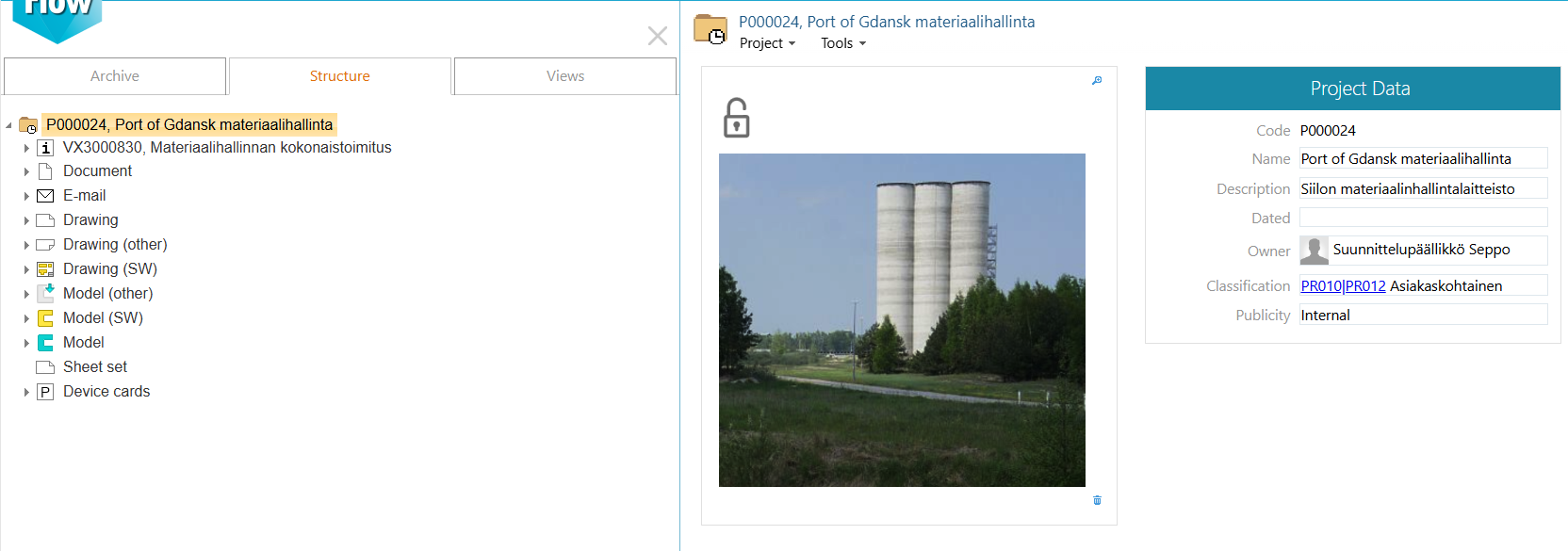Select the Sheet set tree item
The height and width of the screenshot is (551, 1568).
click(x=95, y=367)
